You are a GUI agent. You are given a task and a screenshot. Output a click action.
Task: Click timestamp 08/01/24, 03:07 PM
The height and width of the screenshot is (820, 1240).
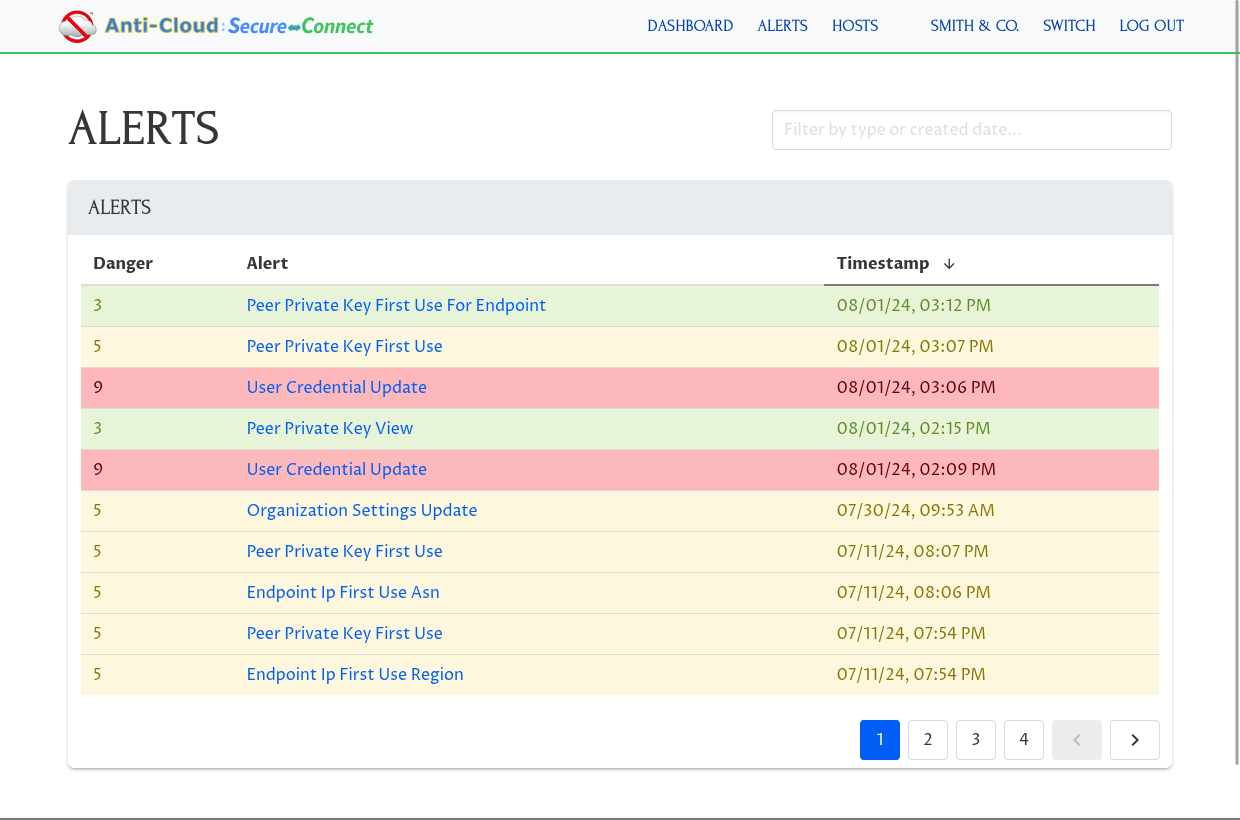pyautogui.click(x=915, y=346)
